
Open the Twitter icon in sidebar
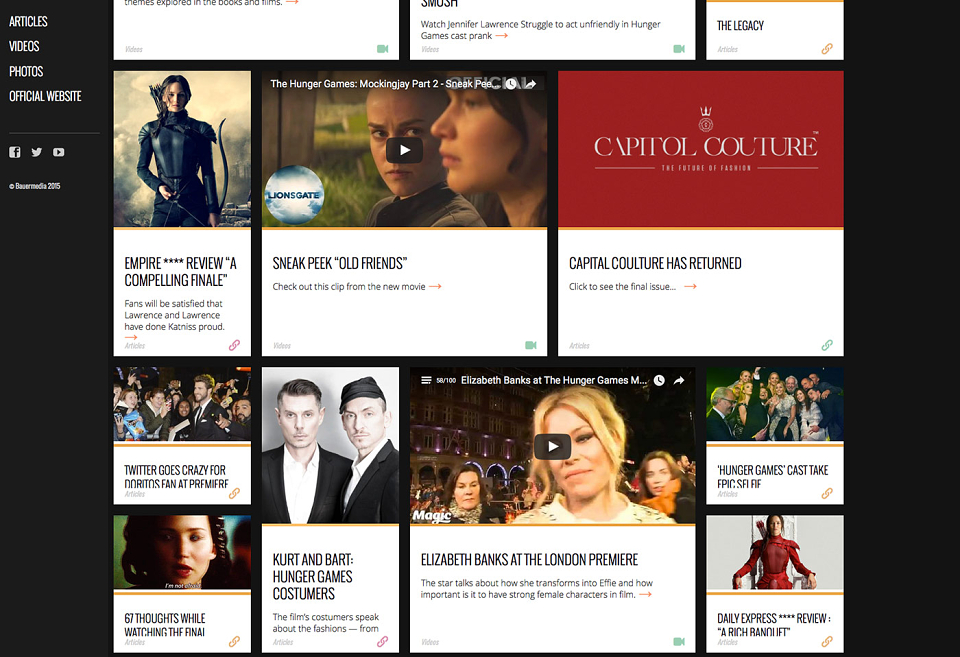click(37, 152)
